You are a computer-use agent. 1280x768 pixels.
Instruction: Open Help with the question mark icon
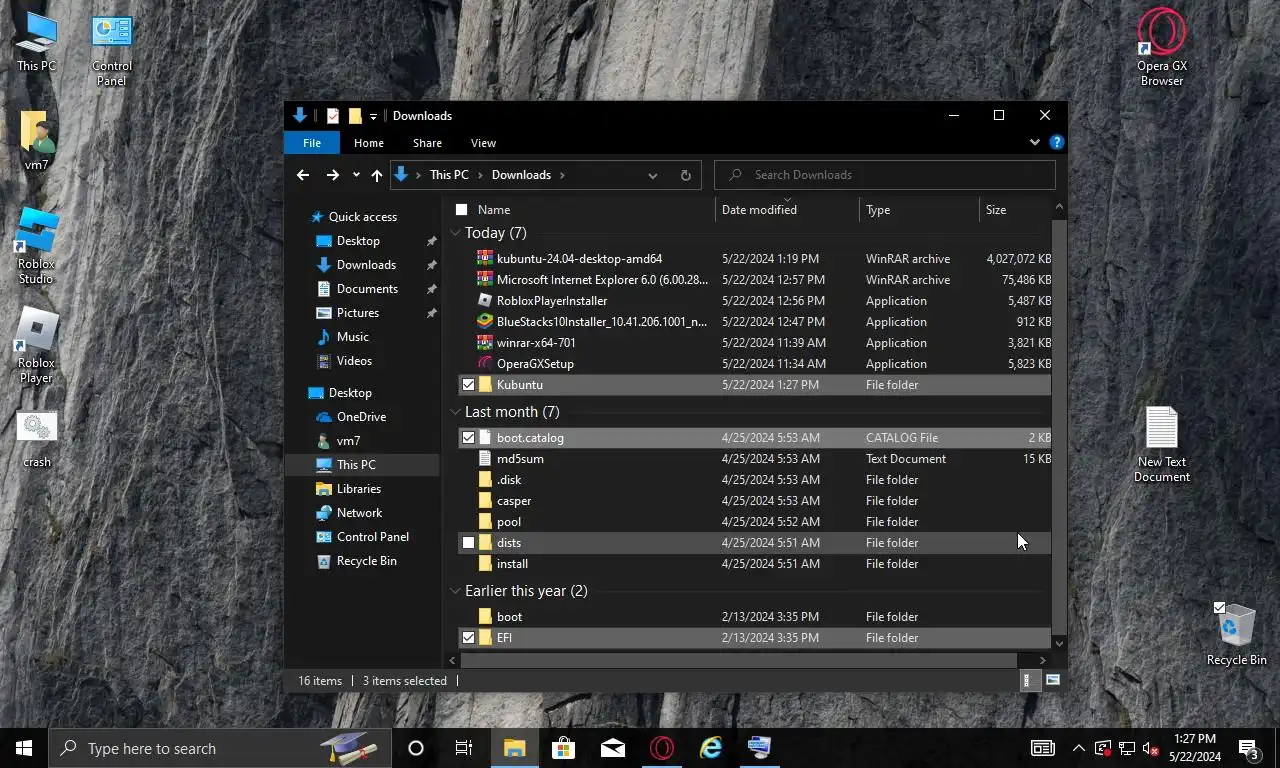1056,143
